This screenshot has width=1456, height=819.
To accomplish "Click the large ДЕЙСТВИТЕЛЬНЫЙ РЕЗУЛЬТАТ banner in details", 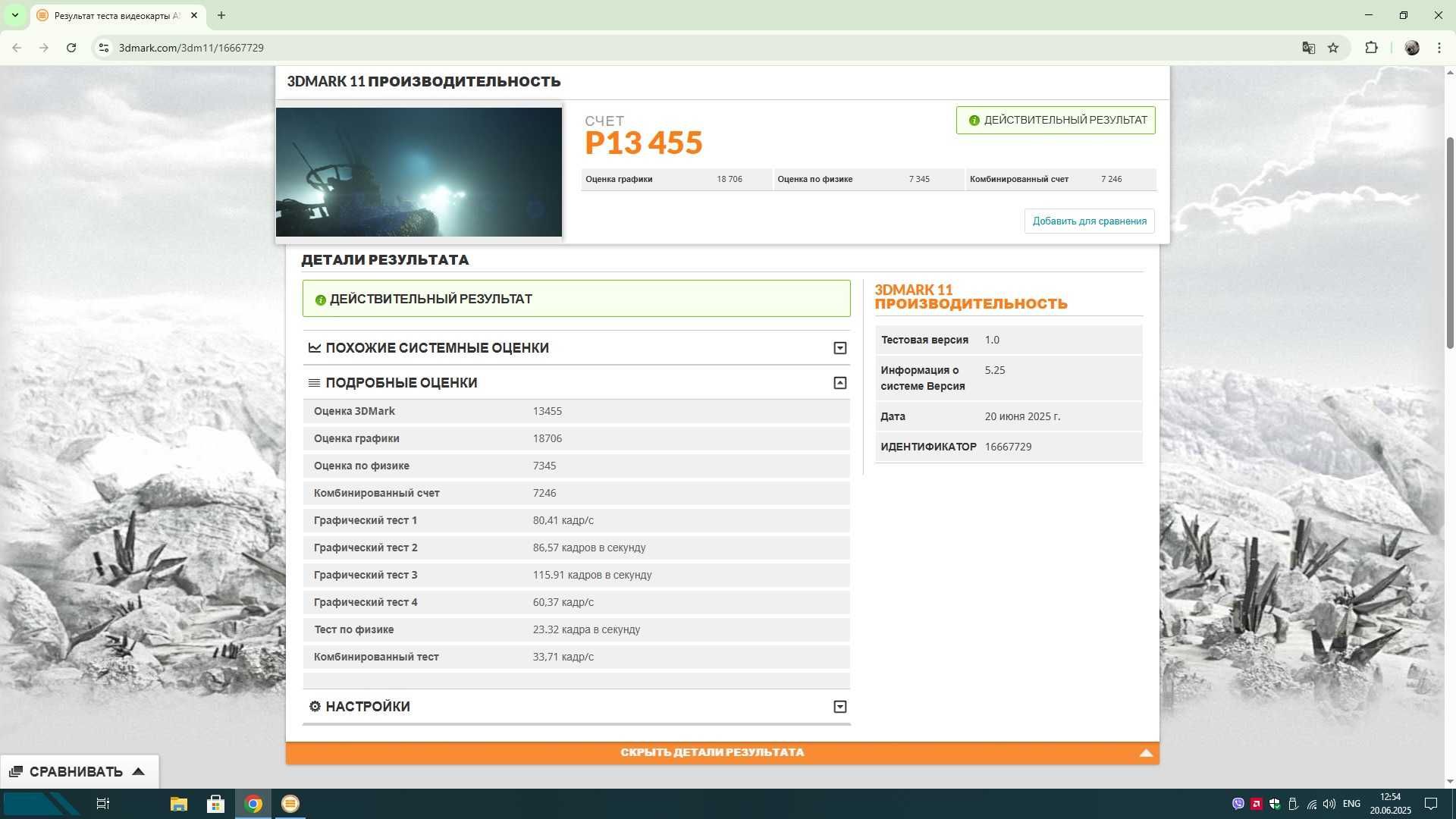I will coord(576,299).
